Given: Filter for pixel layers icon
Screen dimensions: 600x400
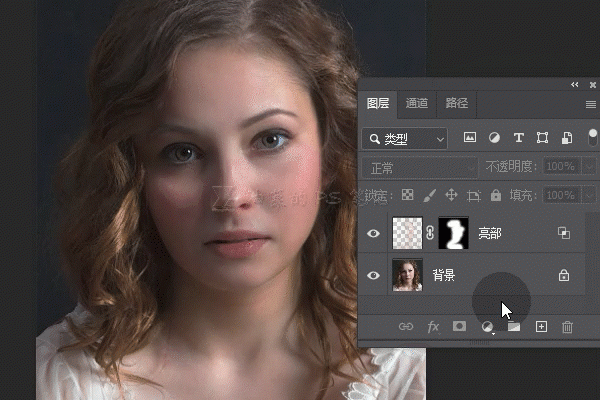Looking at the screenshot, I should tap(470, 137).
